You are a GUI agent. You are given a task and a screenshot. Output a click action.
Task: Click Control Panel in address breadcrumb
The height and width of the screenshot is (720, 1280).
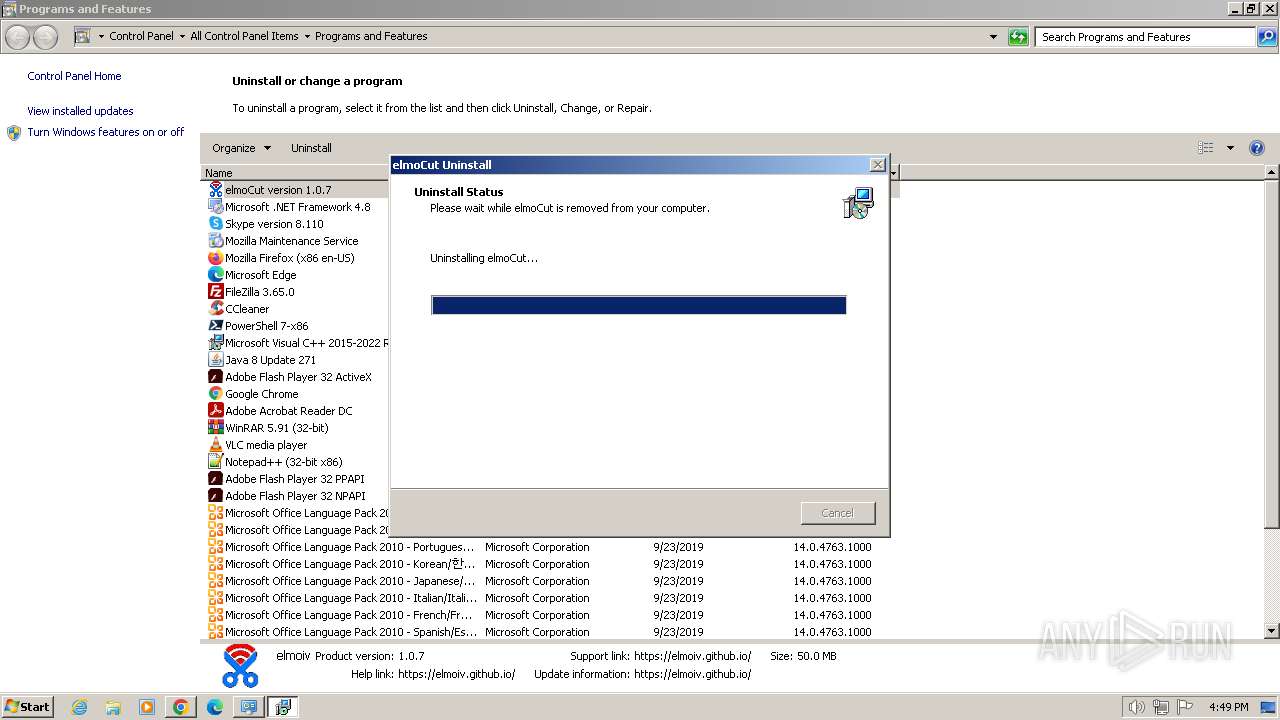[x=141, y=36]
